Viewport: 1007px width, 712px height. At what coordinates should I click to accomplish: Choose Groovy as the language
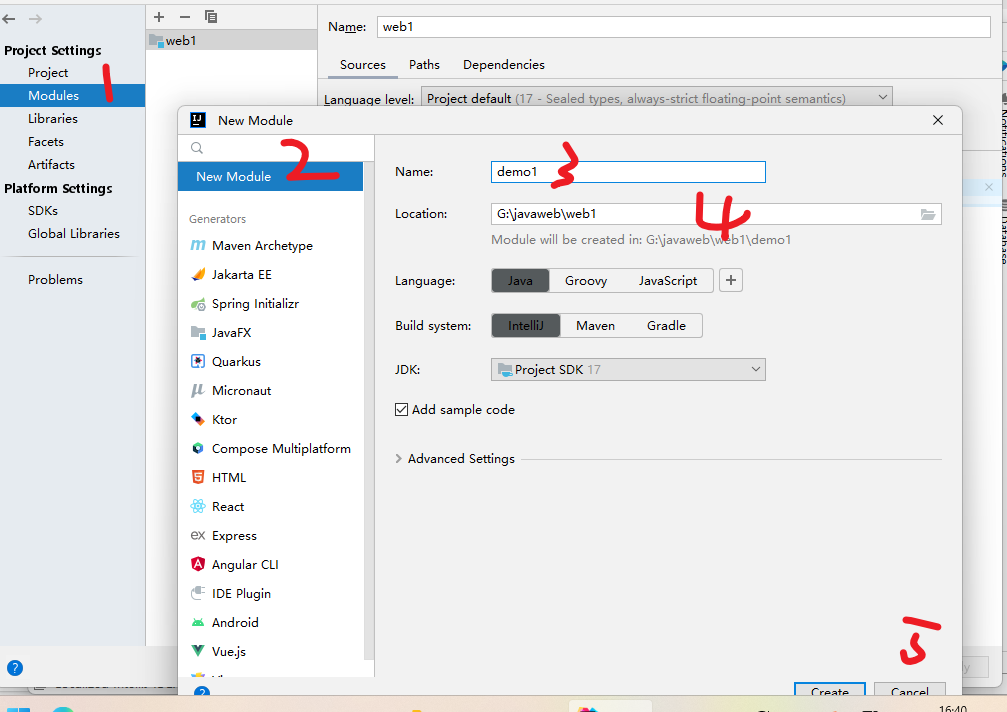point(586,281)
